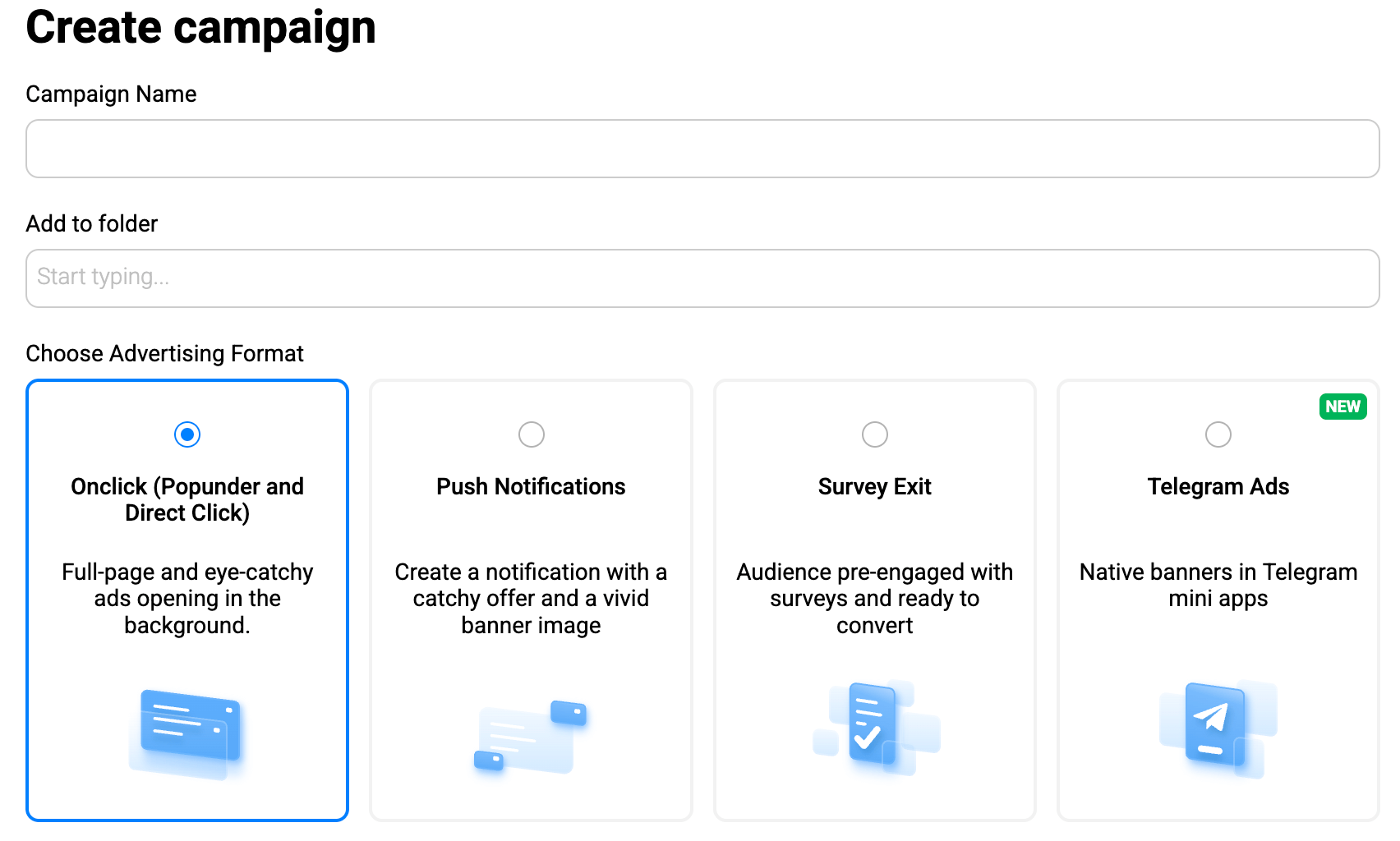1400x841 pixels.
Task: Select the Telegram Ads radio button
Action: click(x=1218, y=434)
